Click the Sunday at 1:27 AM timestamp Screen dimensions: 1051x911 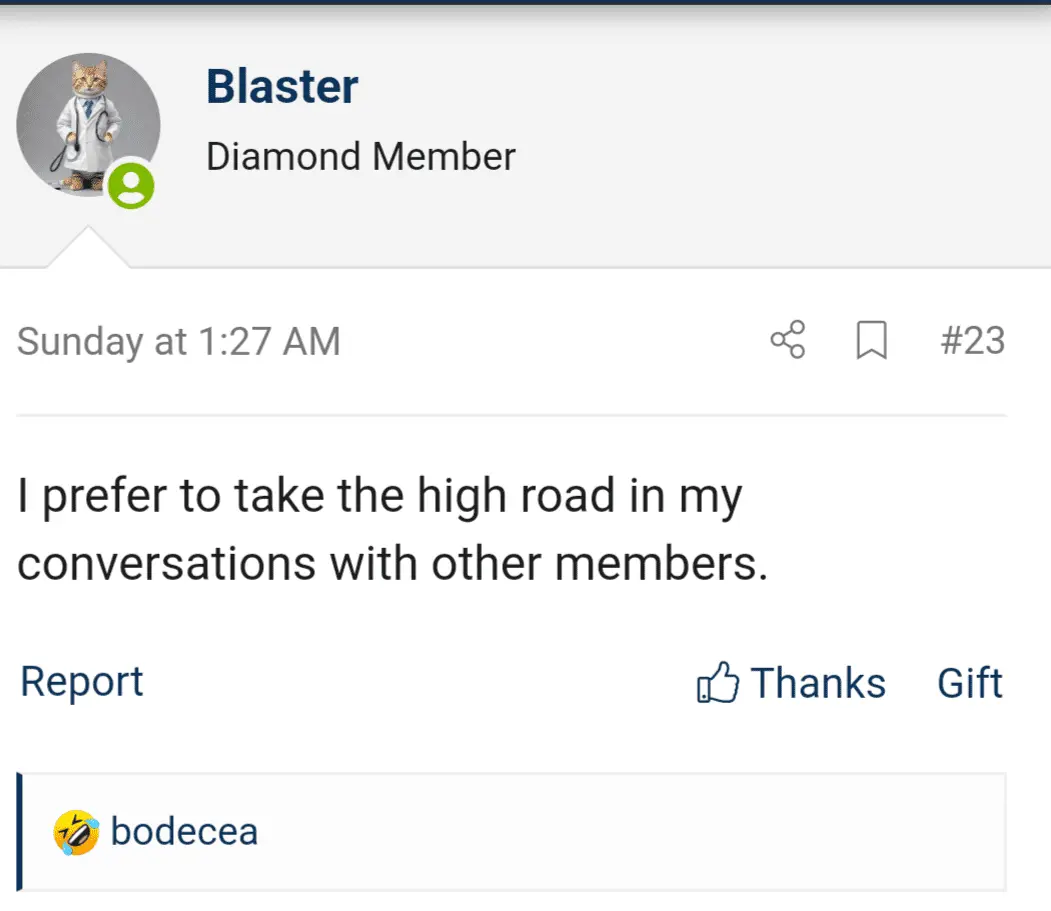click(x=179, y=342)
